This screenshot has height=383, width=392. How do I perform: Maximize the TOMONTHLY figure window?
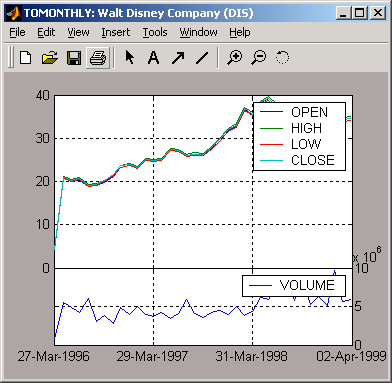click(x=360, y=13)
